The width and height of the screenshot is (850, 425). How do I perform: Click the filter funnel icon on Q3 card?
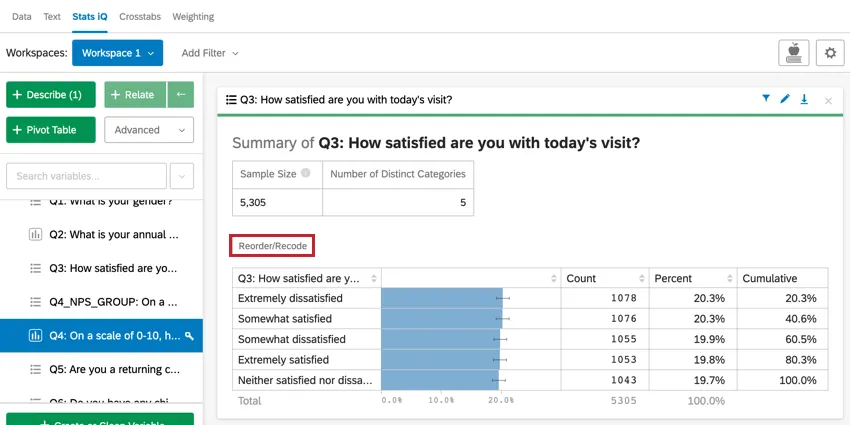[766, 99]
